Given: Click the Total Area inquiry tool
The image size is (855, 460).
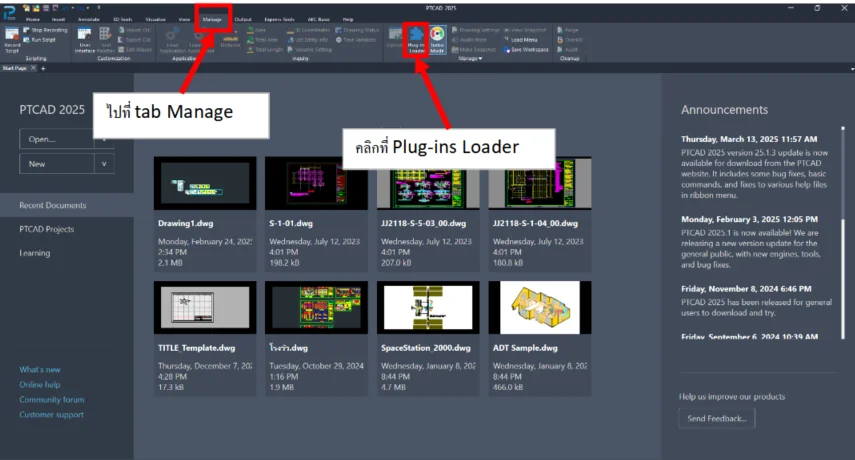Looking at the screenshot, I should coord(262,40).
